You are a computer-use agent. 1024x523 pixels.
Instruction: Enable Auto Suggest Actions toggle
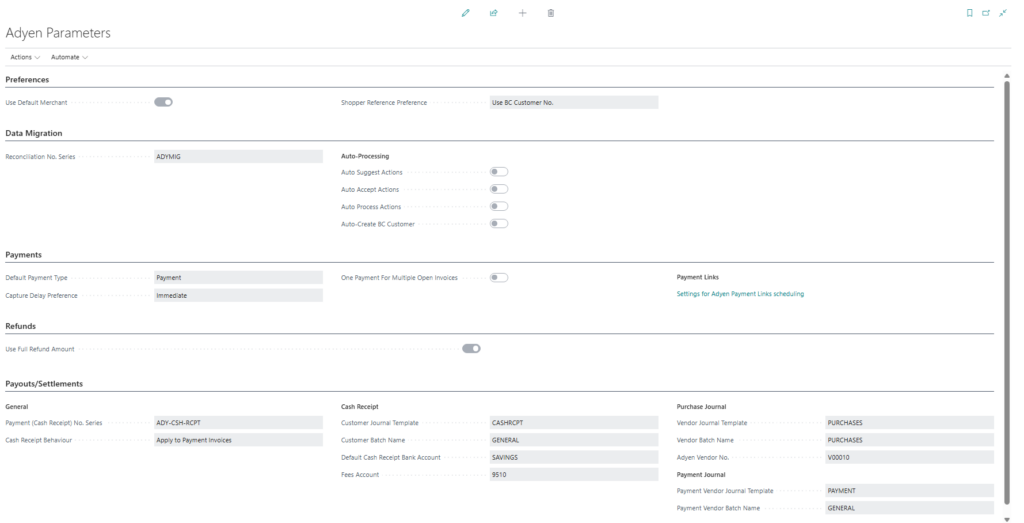[x=498, y=172]
